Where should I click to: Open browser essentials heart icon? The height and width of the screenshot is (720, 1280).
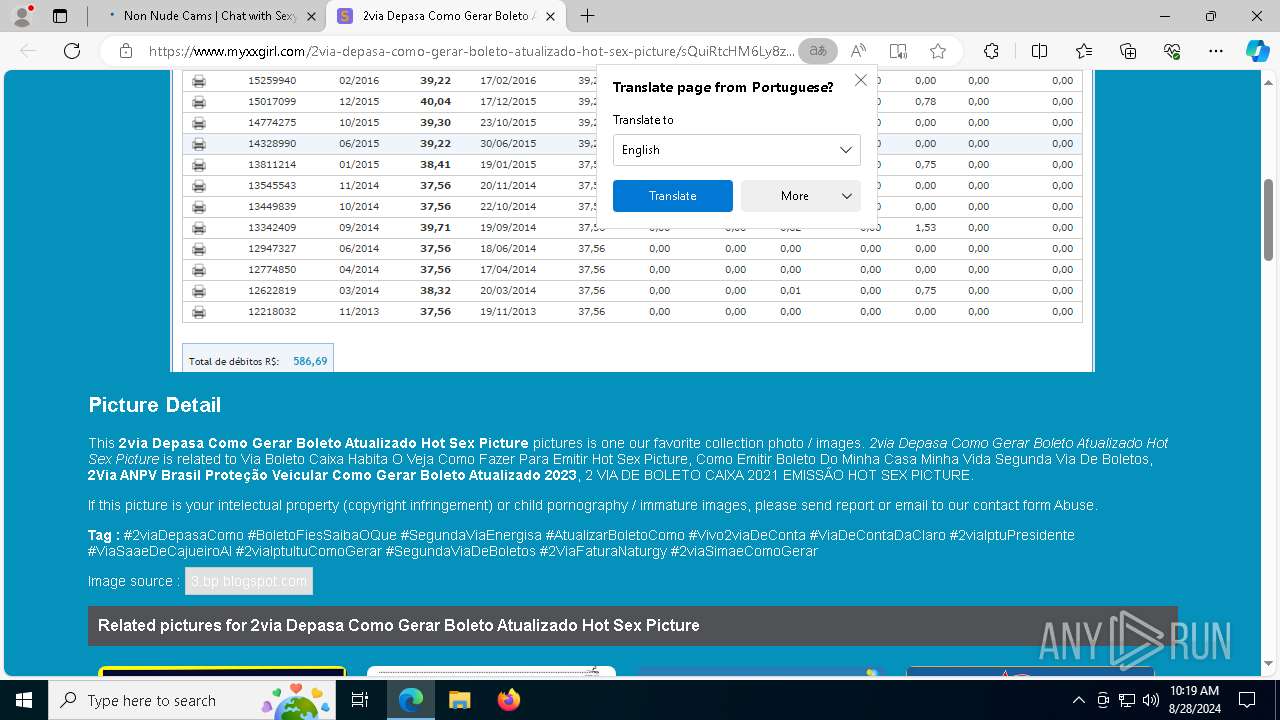point(1172,51)
